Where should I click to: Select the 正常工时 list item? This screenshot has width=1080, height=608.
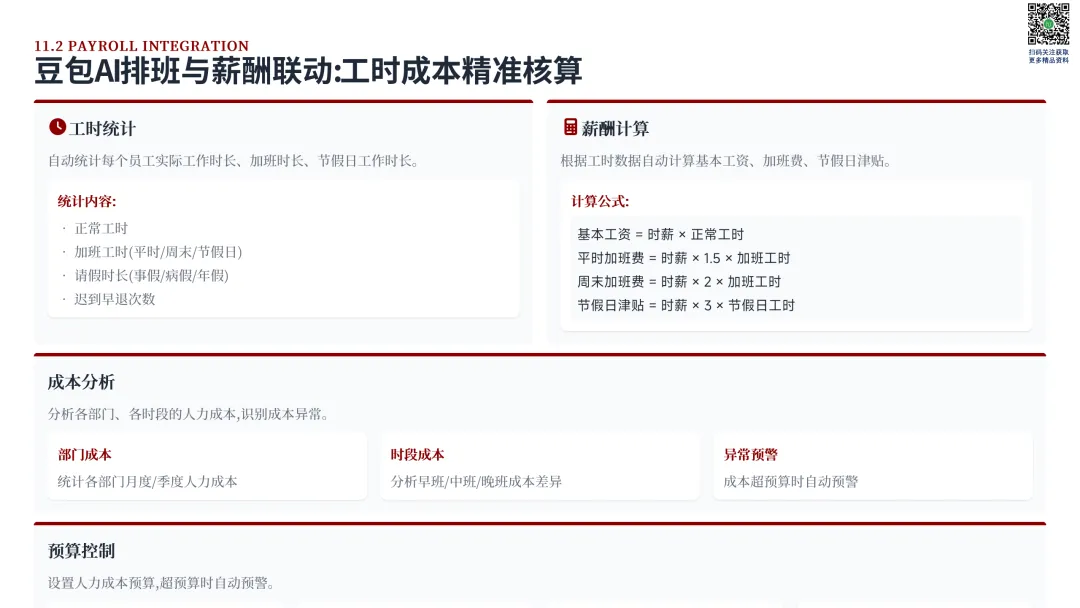pyautogui.click(x=101, y=229)
